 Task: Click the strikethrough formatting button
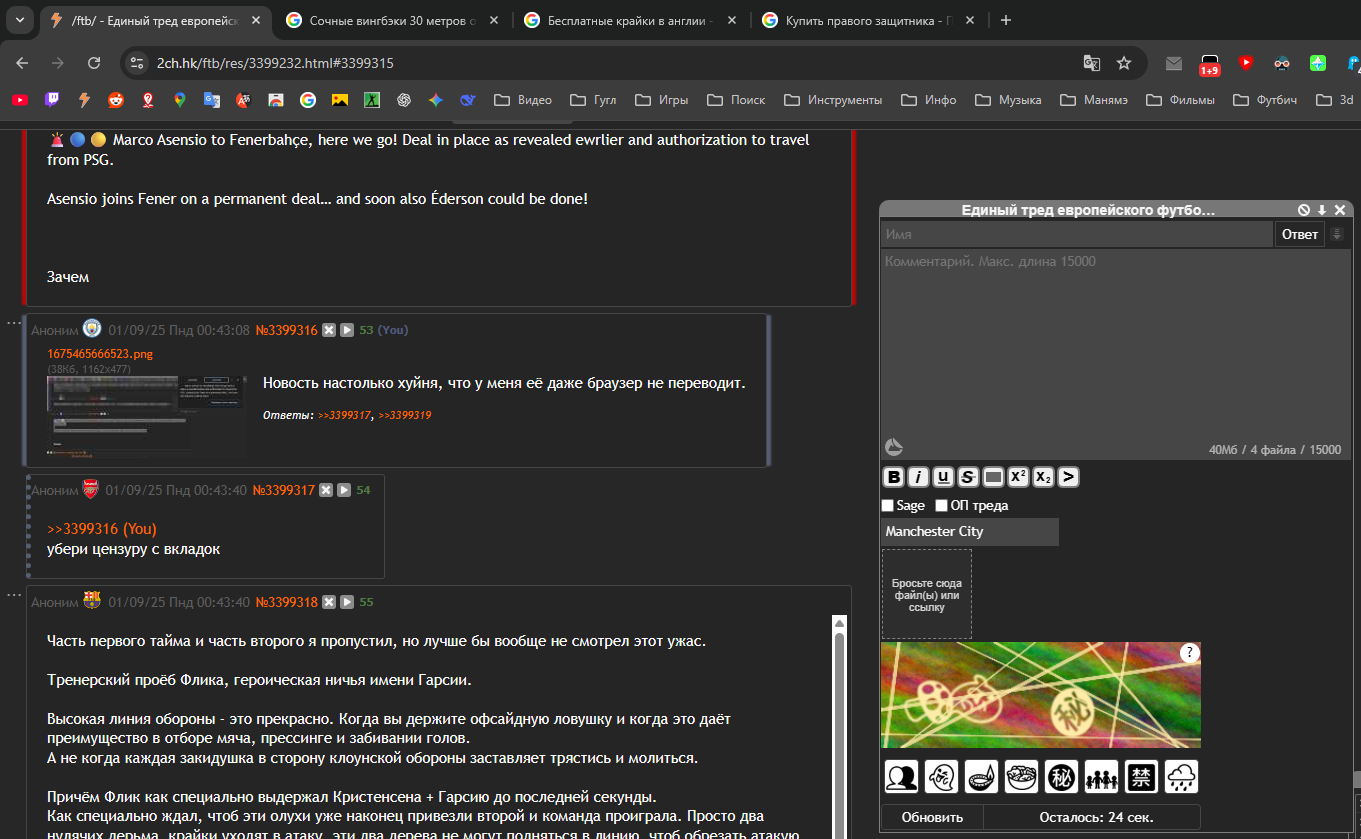click(968, 477)
